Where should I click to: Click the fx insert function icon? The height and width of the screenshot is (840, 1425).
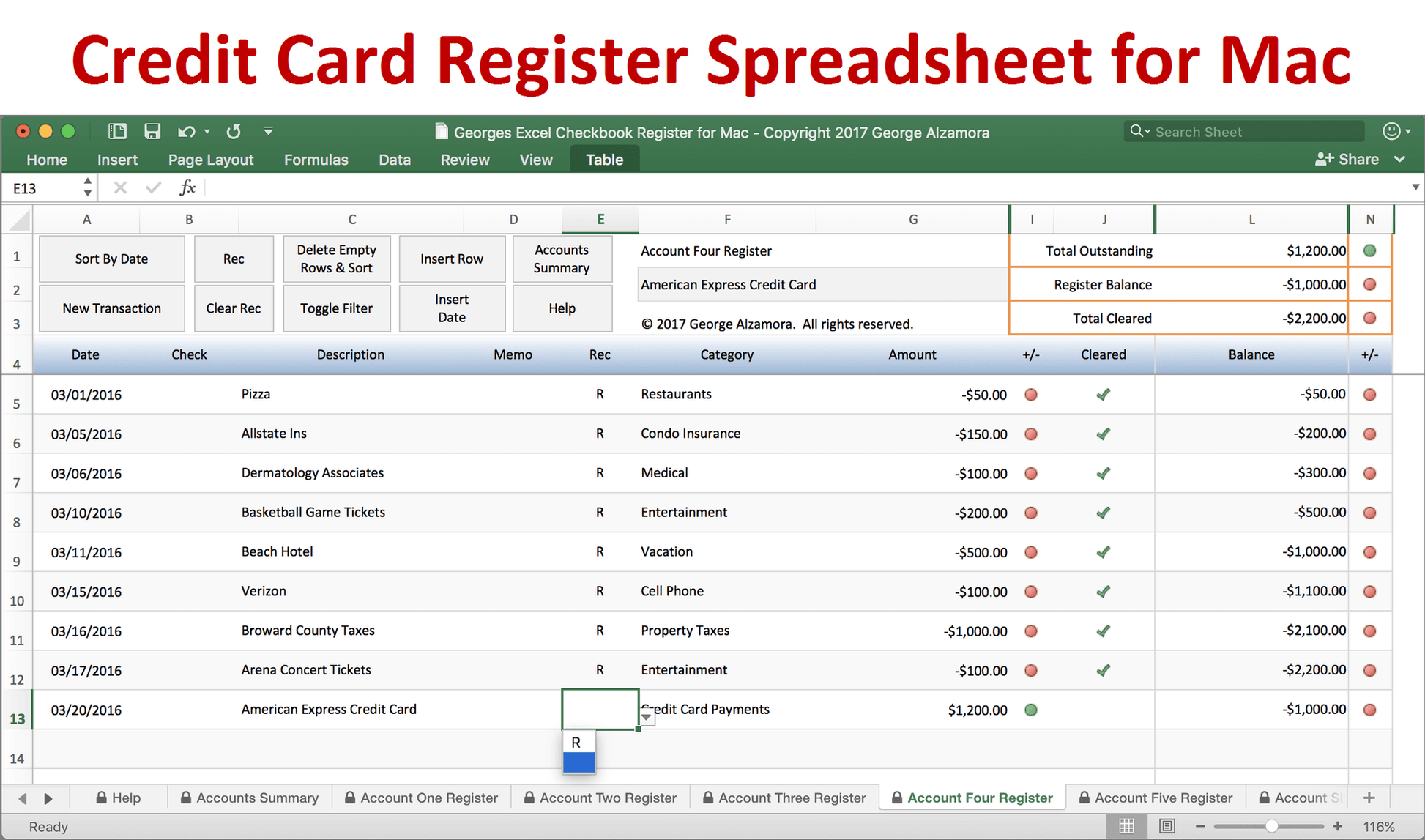tap(187, 187)
